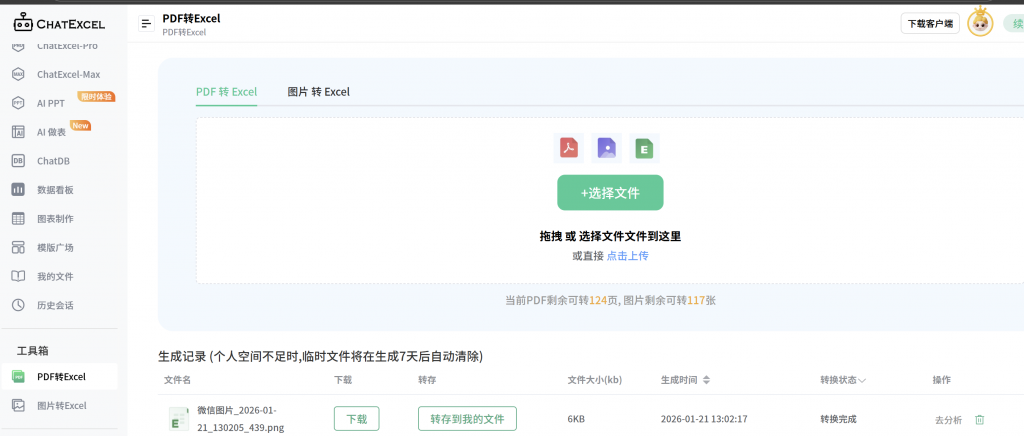This screenshot has height=436, width=1024.
Task: Switch to PDF 转 Excel tab
Action: click(227, 92)
